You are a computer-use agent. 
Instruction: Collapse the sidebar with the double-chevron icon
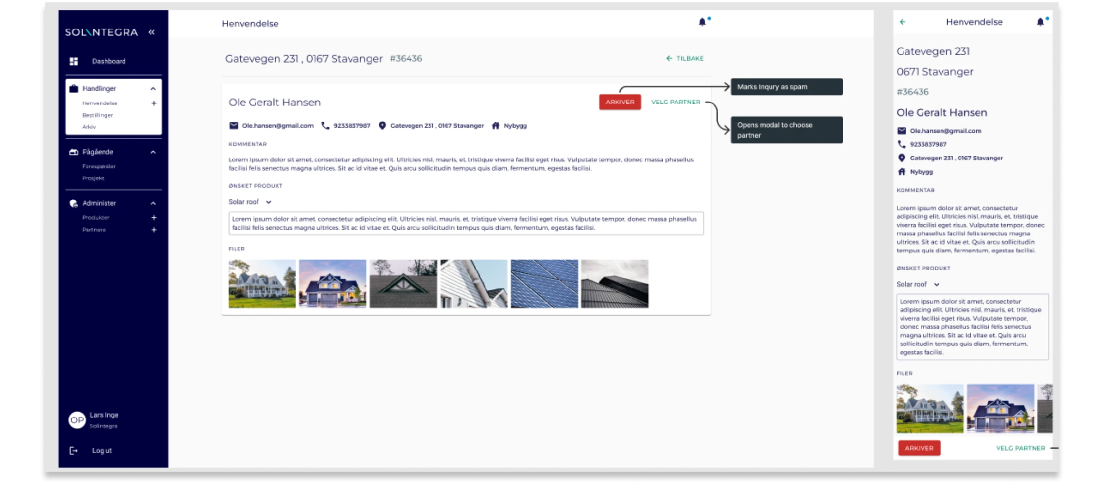[151, 32]
